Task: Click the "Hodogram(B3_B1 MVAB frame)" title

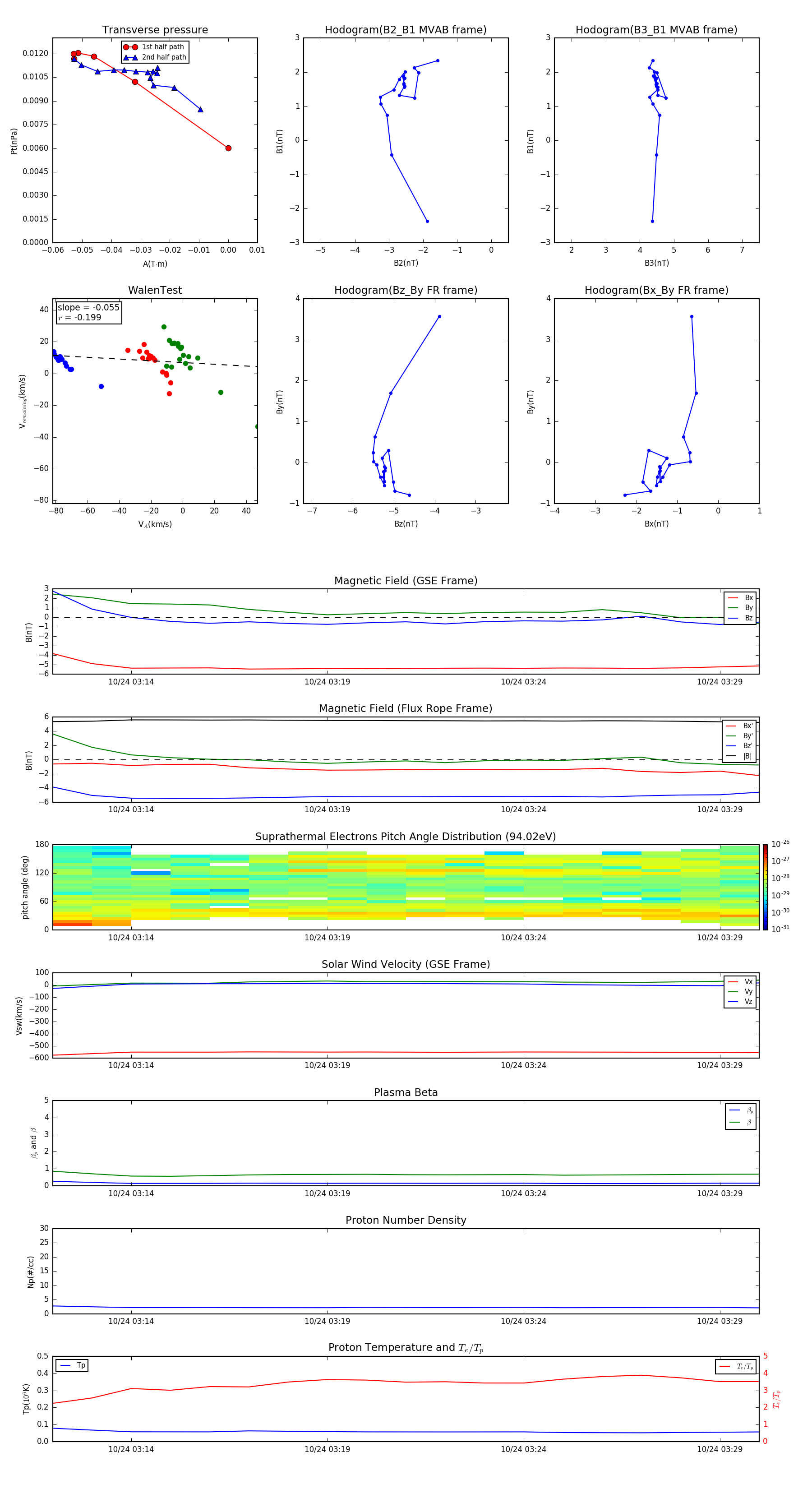Action: (656, 30)
